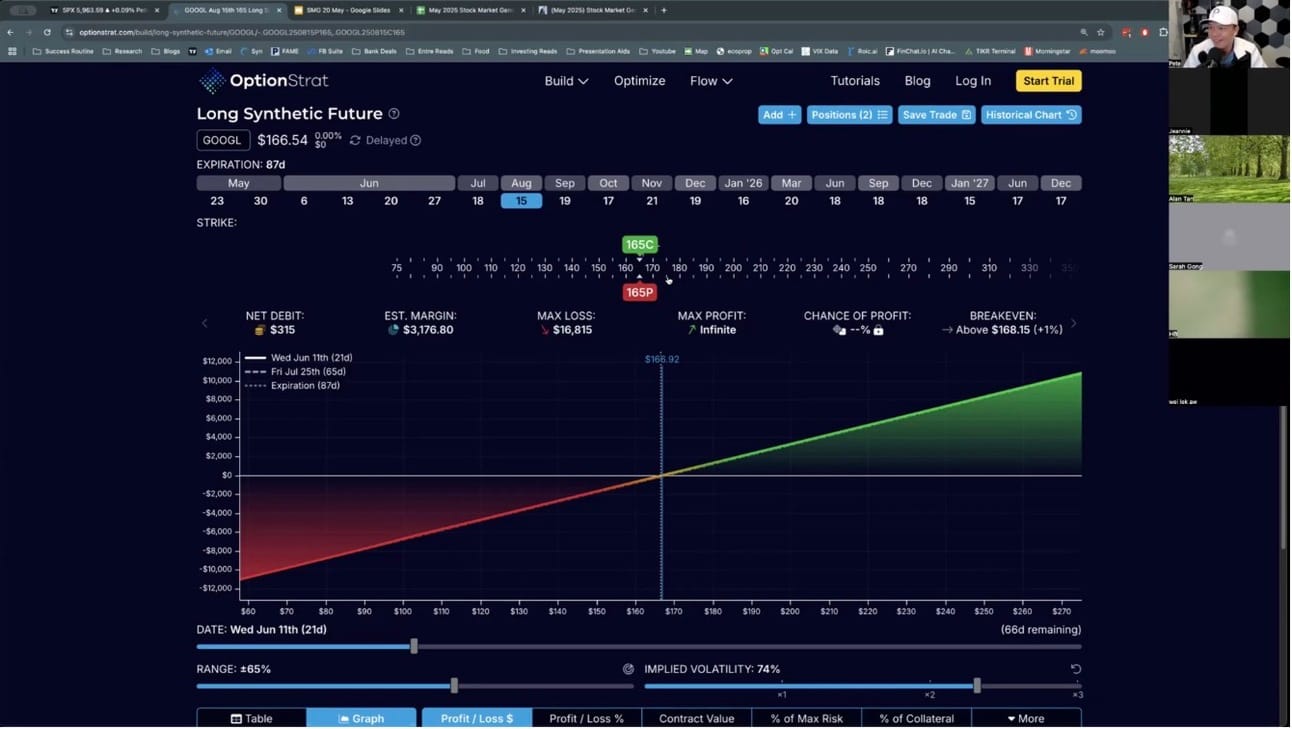Select Contract Value display mode
The width and height of the screenshot is (1292, 729).
coord(696,718)
